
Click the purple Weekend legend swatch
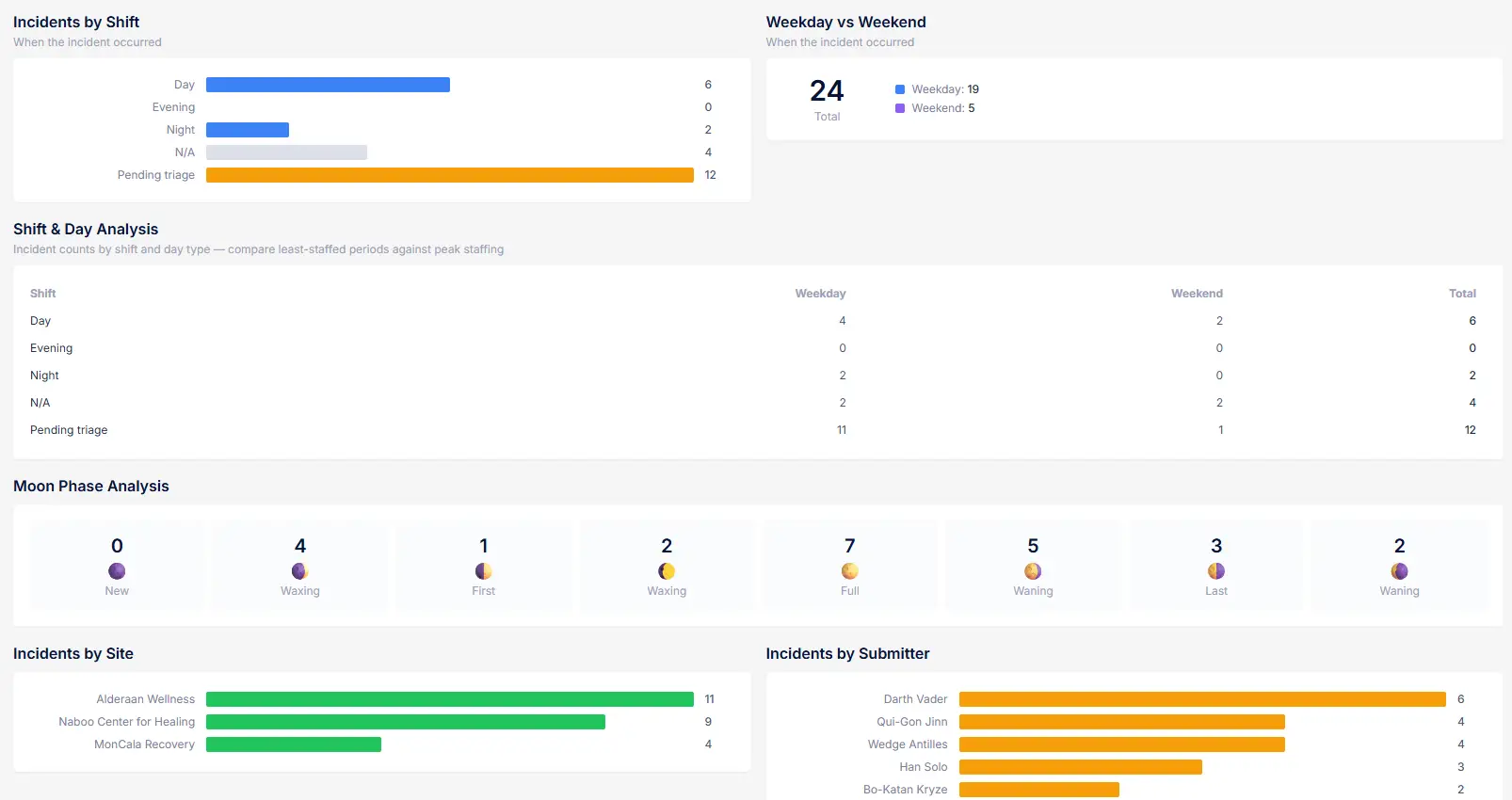[x=900, y=108]
